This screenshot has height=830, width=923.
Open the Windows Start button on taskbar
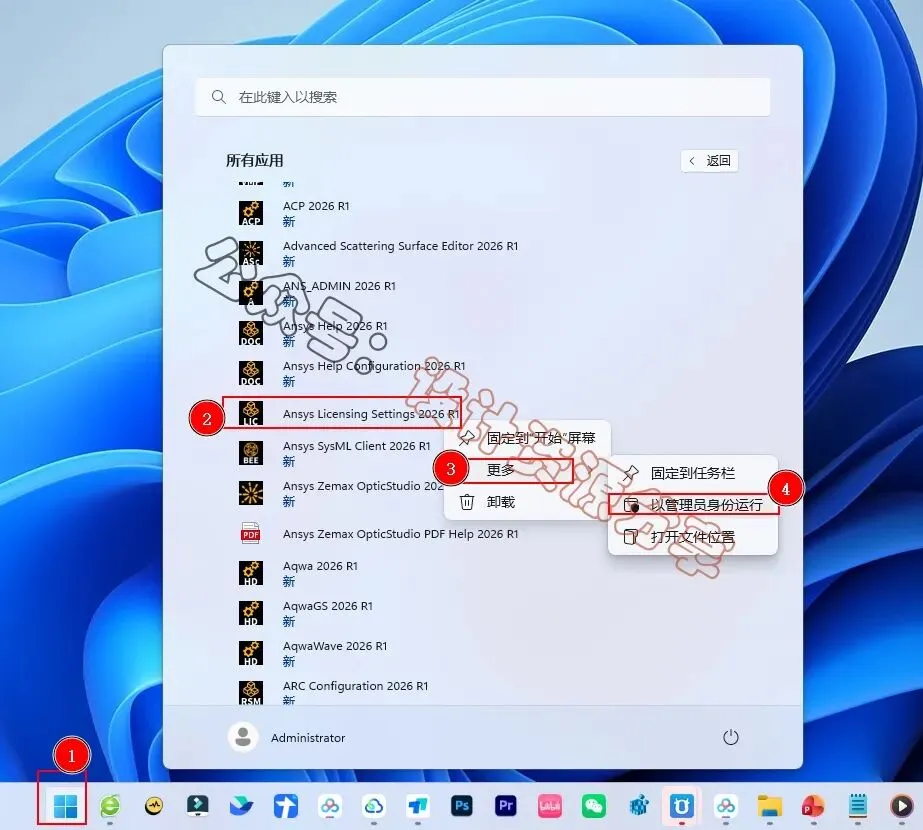click(65, 806)
